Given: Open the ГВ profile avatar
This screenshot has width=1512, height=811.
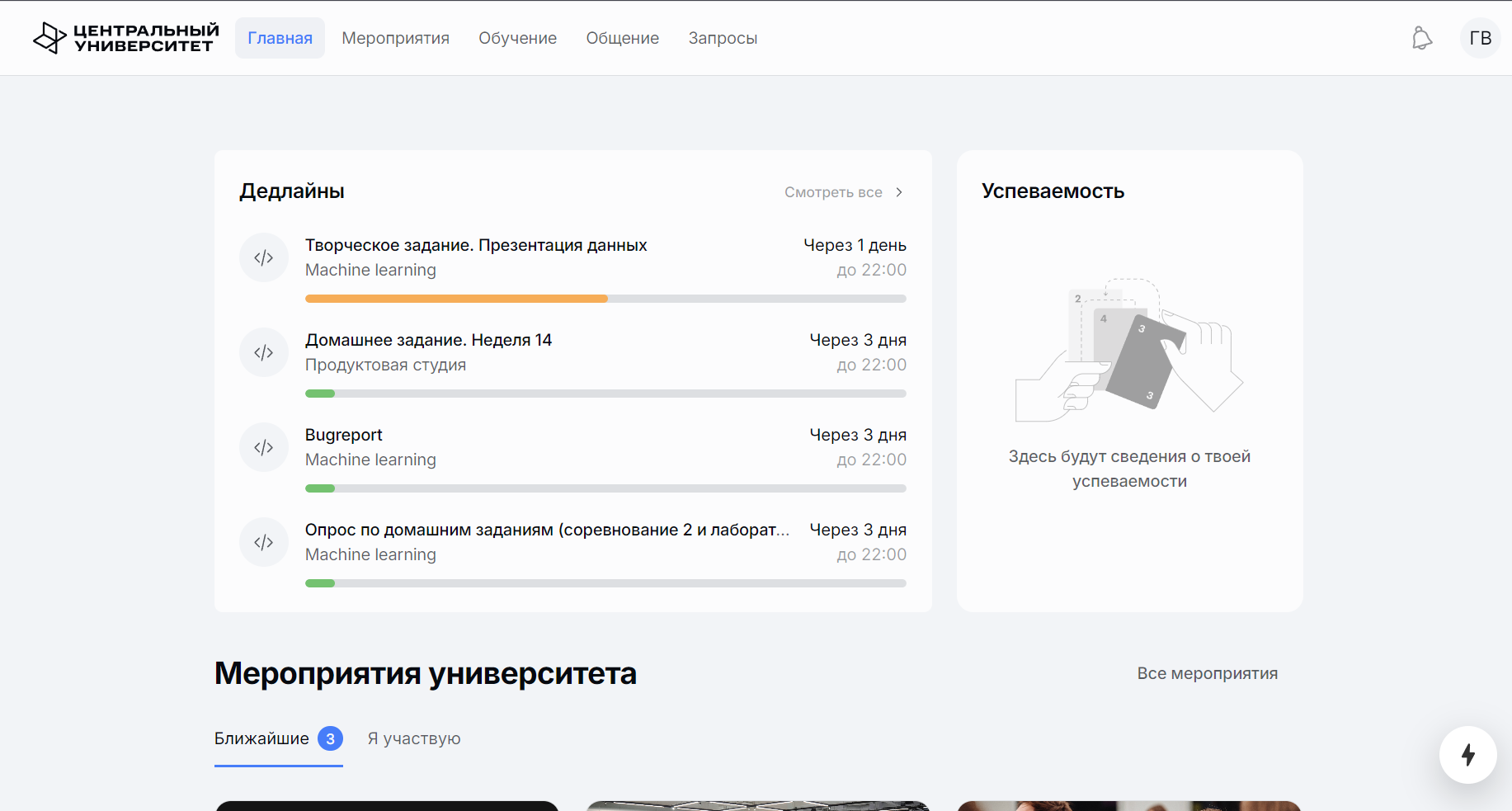Looking at the screenshot, I should [1480, 38].
